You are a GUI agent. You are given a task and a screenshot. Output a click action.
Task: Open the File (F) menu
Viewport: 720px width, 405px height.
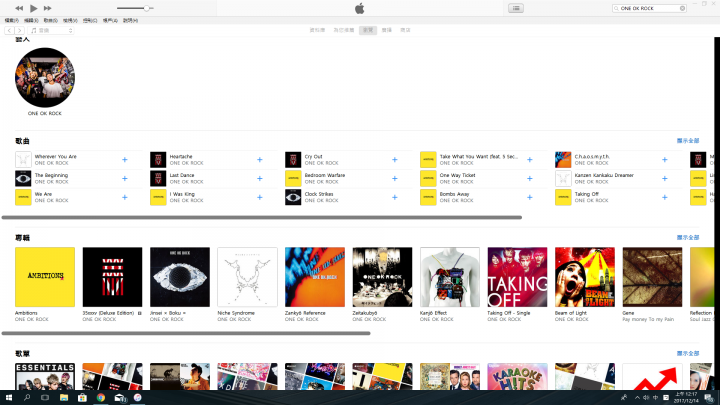[x=11, y=20]
